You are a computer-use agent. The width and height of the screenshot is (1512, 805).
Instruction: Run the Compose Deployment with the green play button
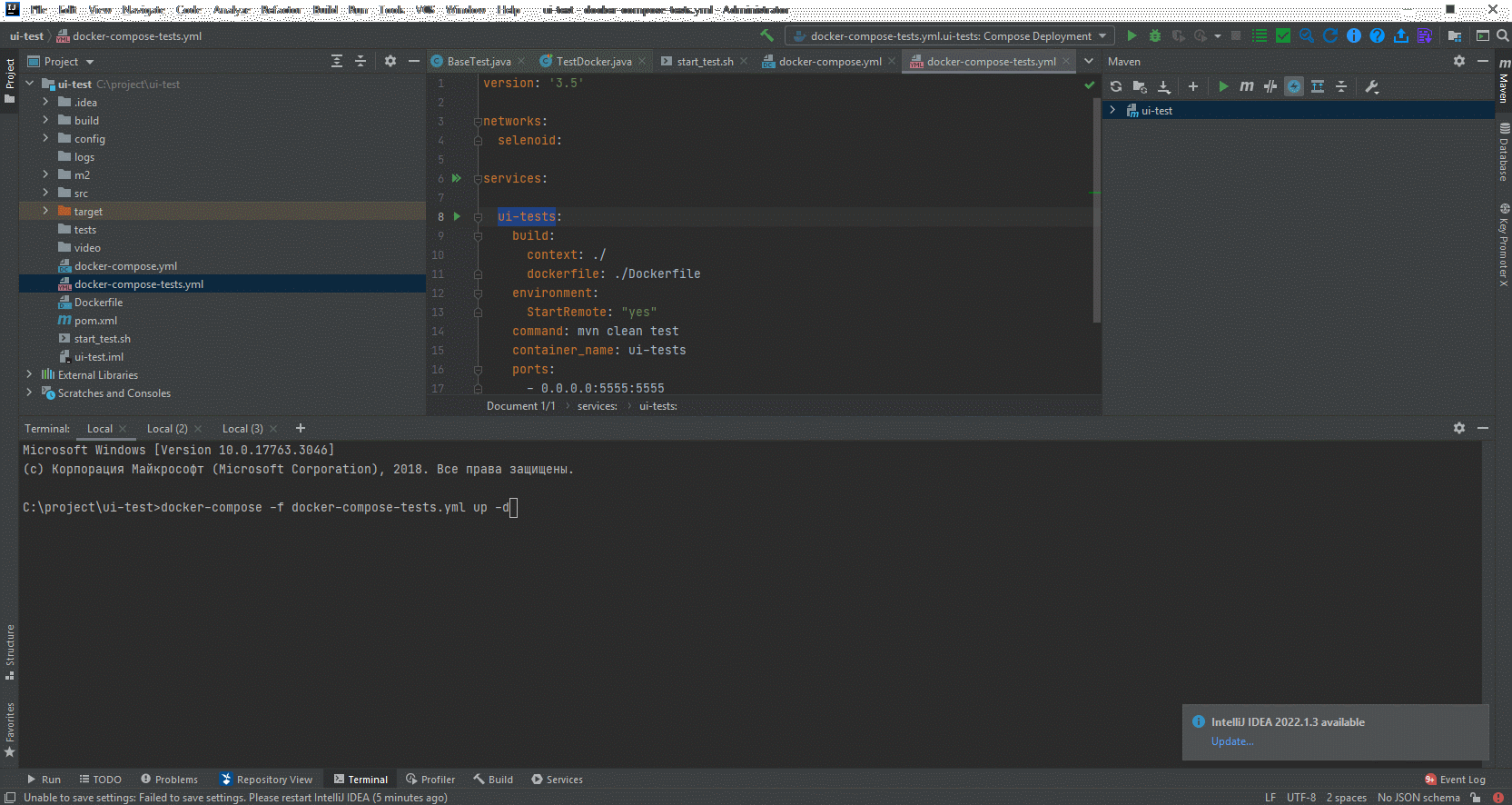(x=1132, y=35)
